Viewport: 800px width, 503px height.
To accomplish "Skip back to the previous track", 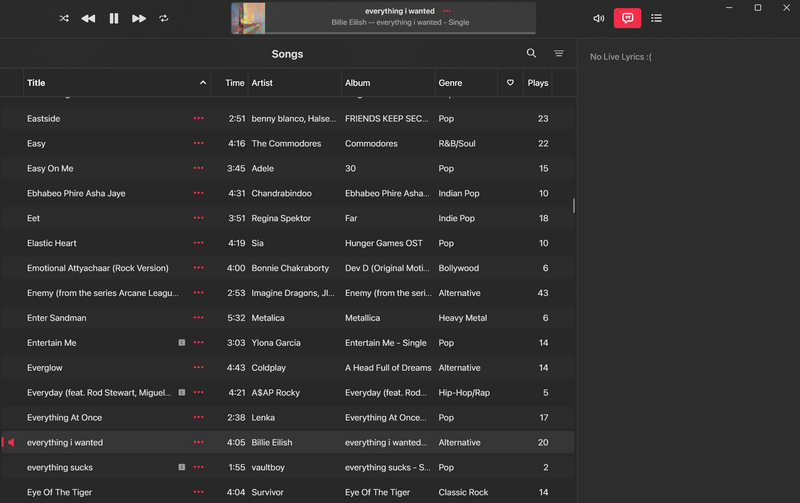I will 88,18.
